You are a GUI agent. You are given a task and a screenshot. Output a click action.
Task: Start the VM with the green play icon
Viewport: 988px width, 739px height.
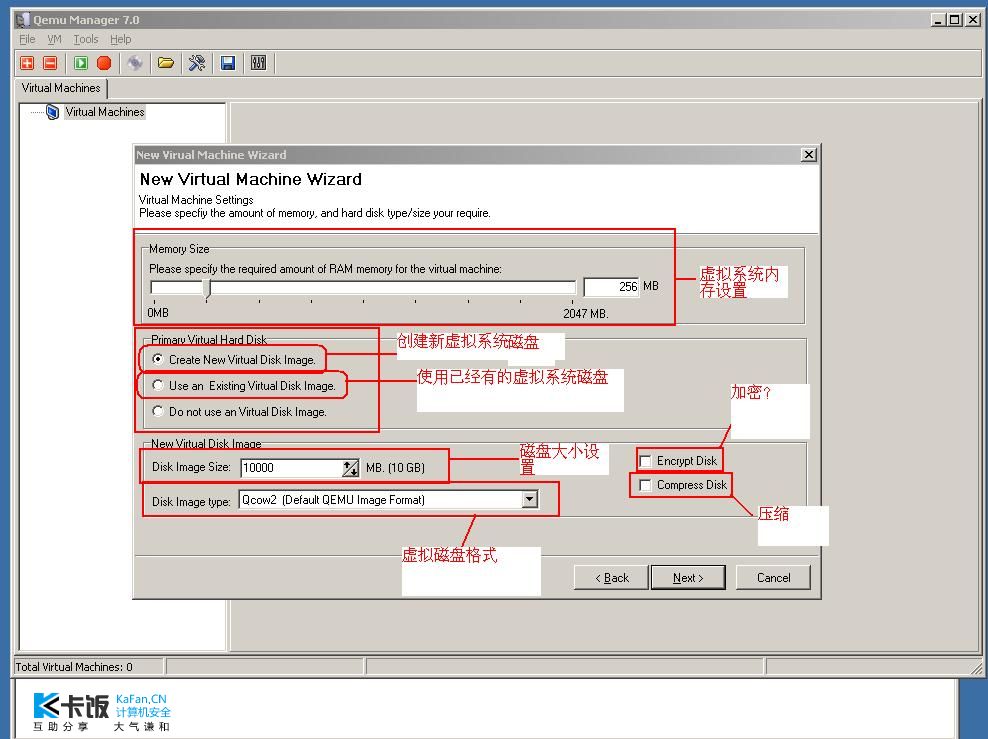point(81,63)
